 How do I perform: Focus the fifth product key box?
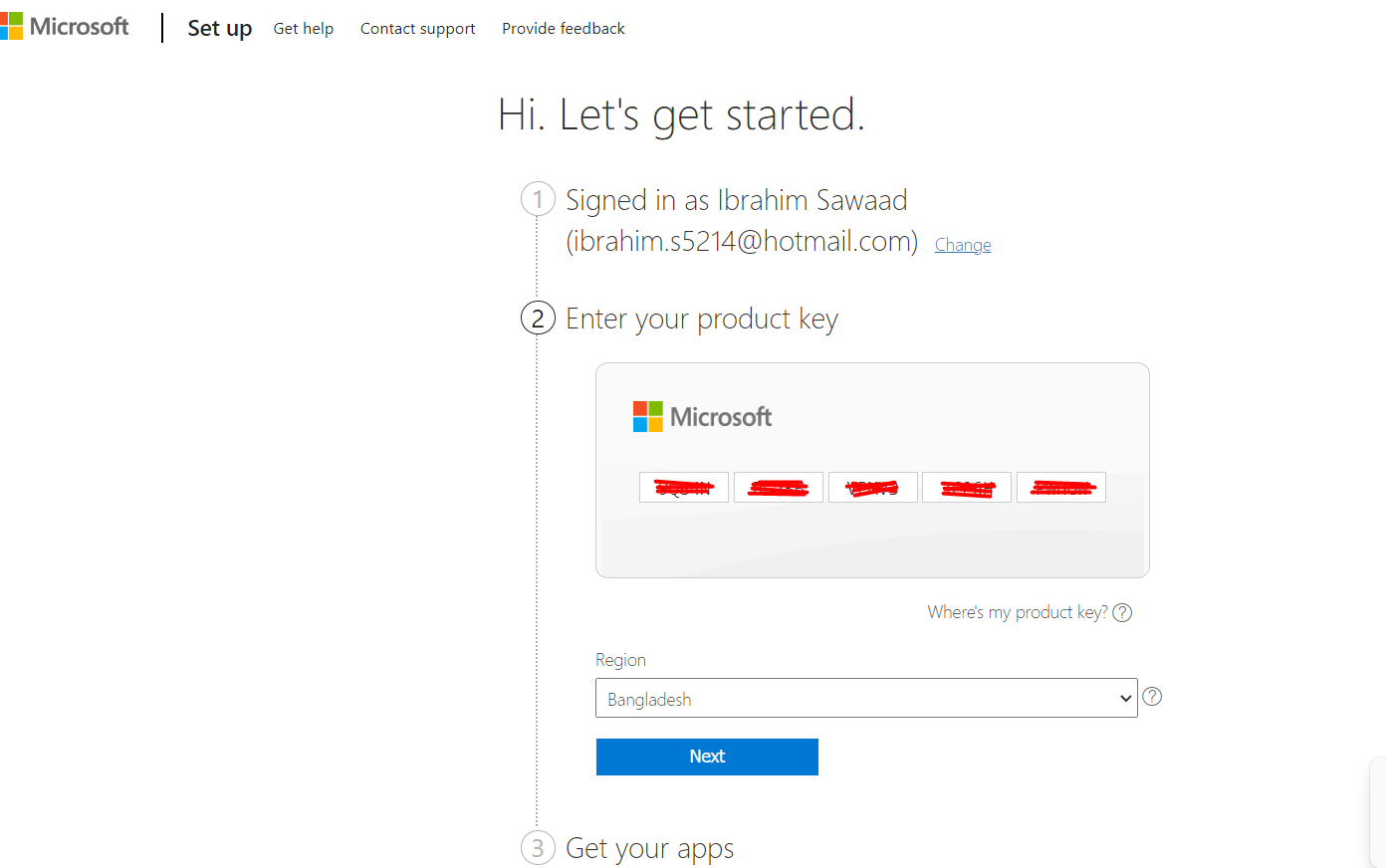pyautogui.click(x=1061, y=488)
